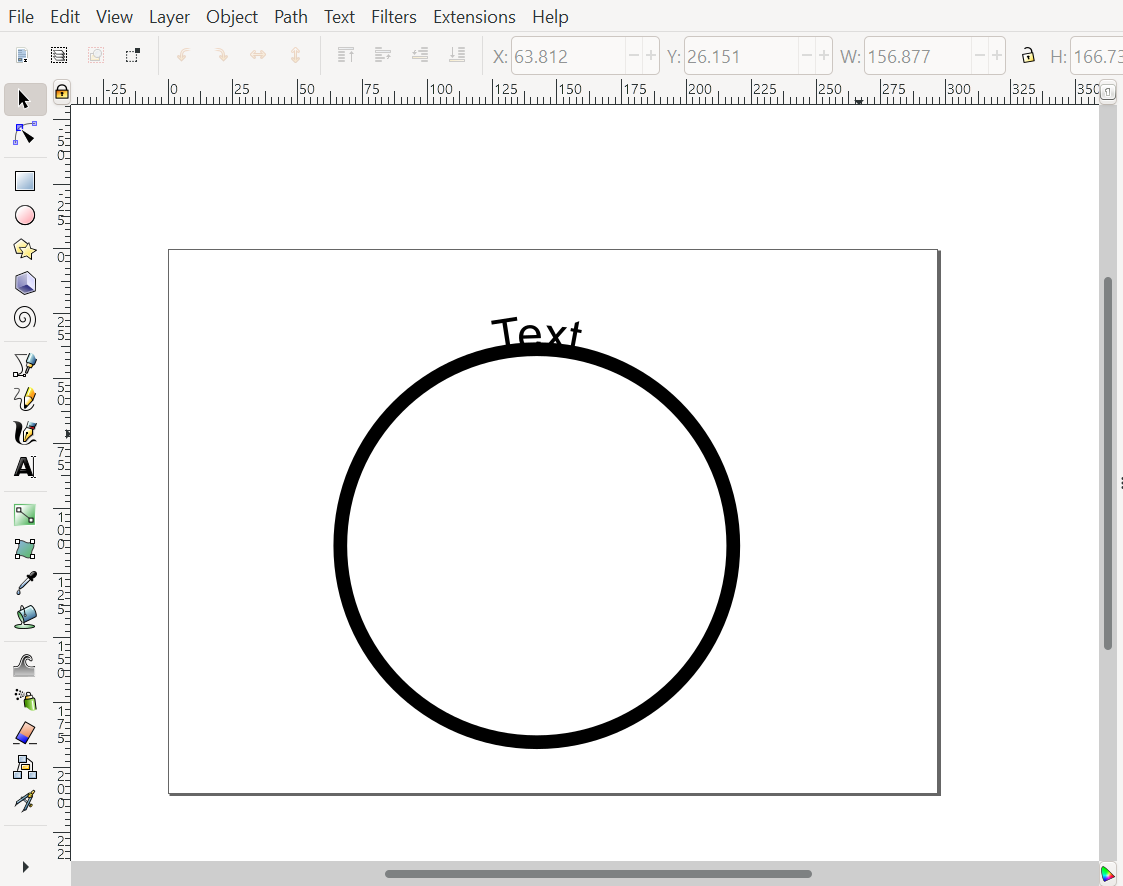The width and height of the screenshot is (1123, 886).
Task: Select the Spray objects tool
Action: (25, 700)
